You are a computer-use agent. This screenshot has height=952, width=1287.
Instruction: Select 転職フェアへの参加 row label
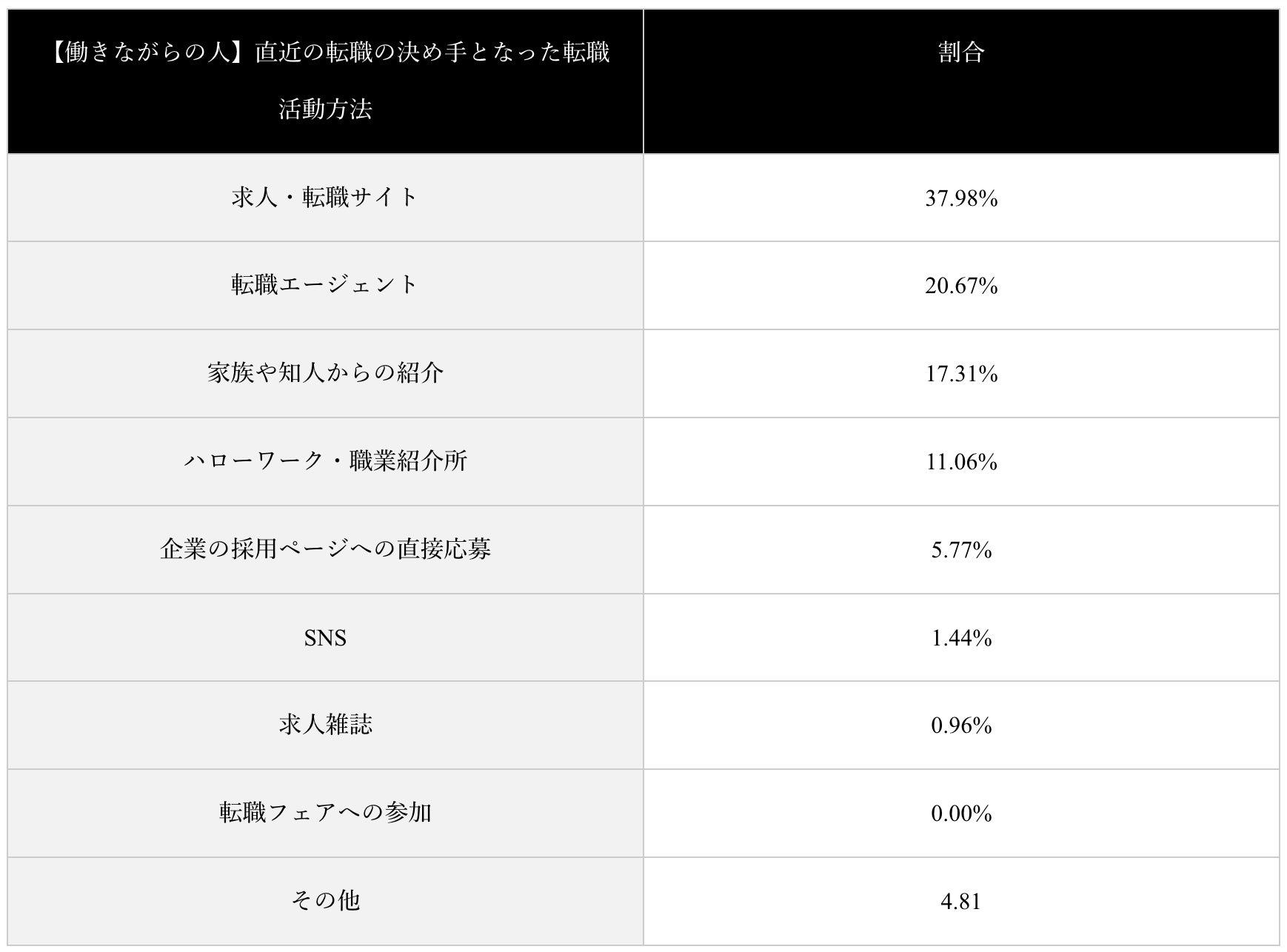click(325, 813)
